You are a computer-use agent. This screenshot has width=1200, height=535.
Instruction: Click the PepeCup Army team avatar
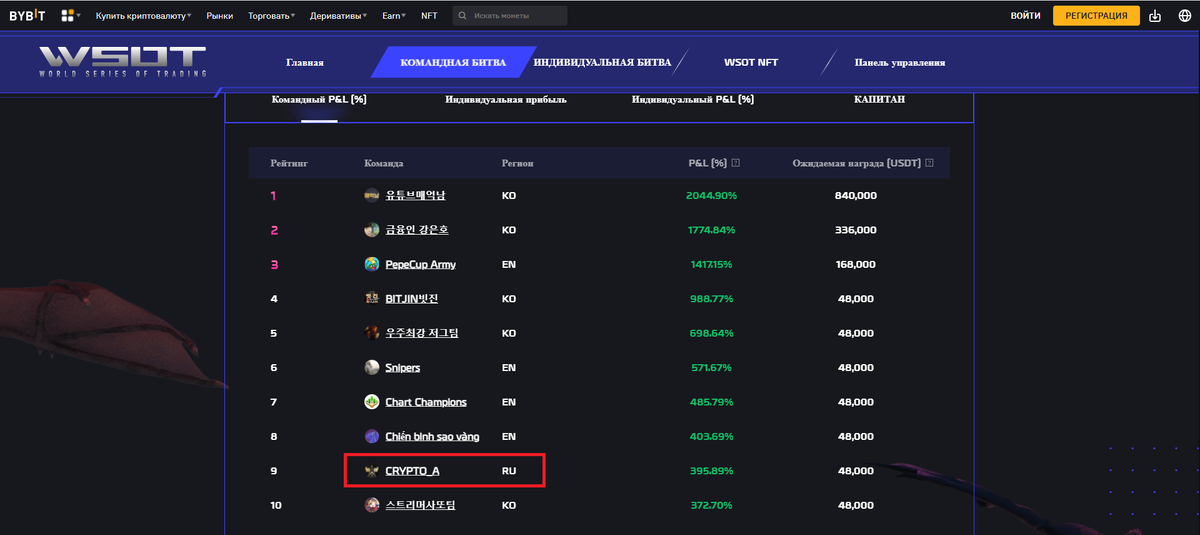(x=372, y=264)
